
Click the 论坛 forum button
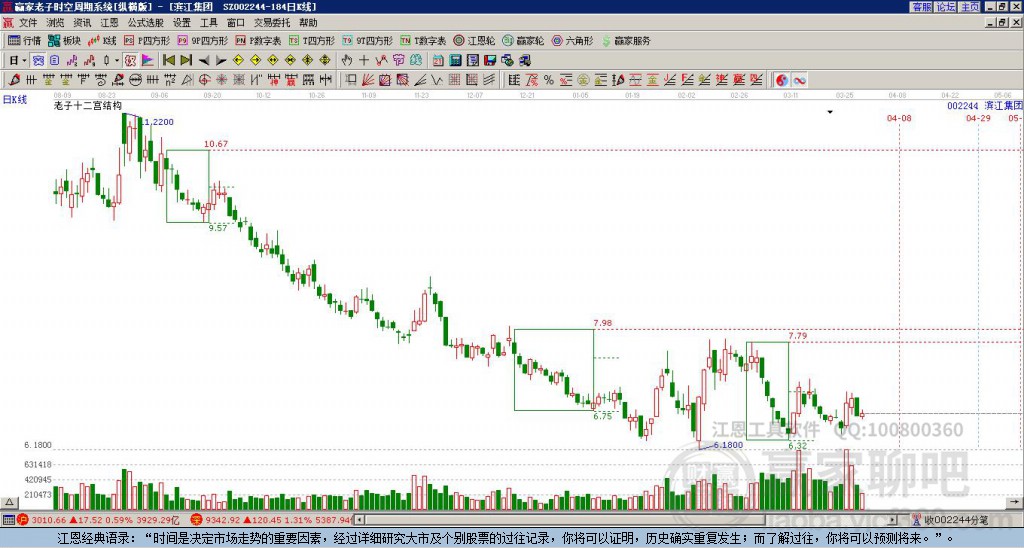[946, 7]
